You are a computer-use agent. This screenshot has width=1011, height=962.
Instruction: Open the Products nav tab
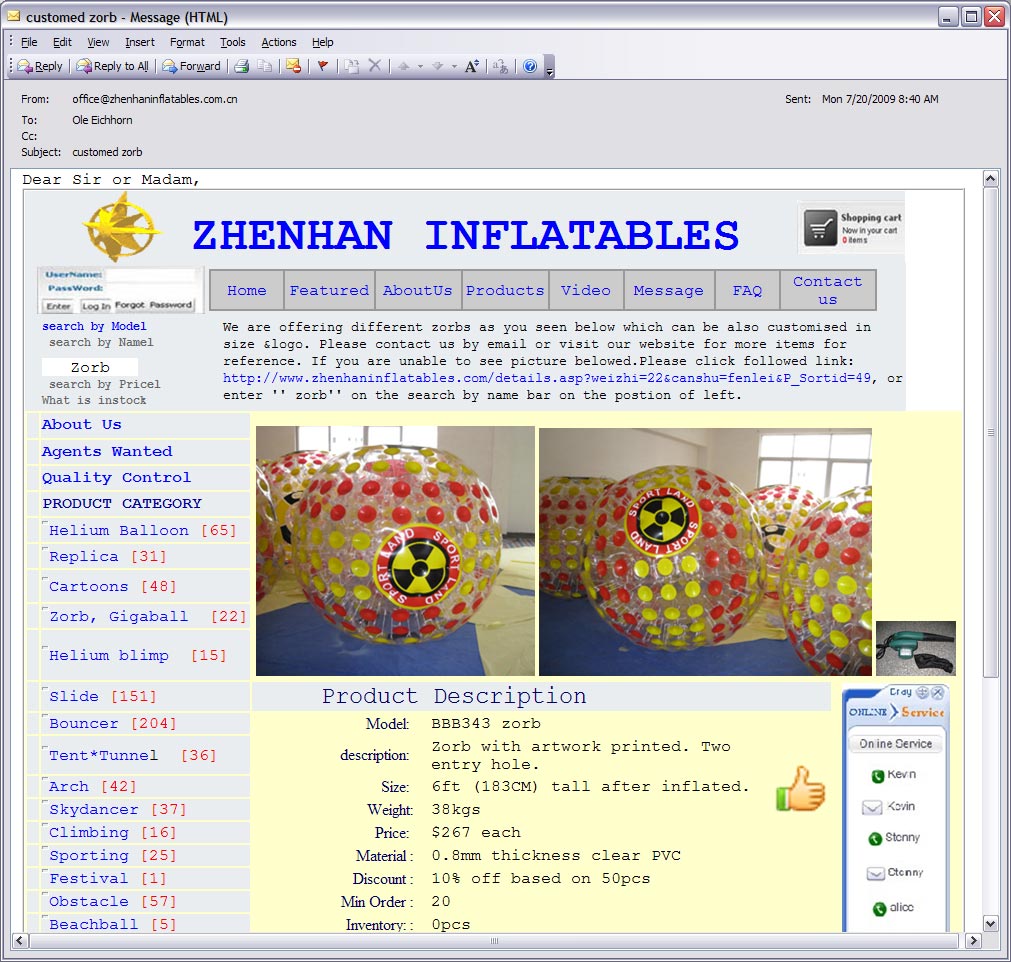505,290
